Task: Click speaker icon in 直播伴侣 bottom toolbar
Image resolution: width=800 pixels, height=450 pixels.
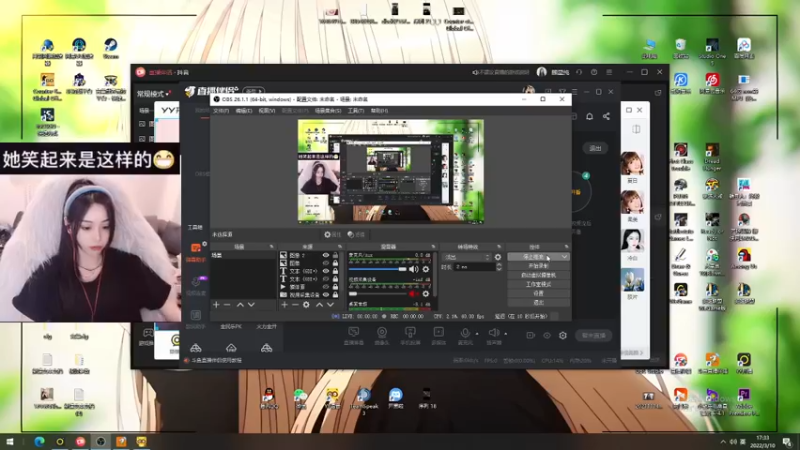Action: pyautogui.click(x=493, y=333)
